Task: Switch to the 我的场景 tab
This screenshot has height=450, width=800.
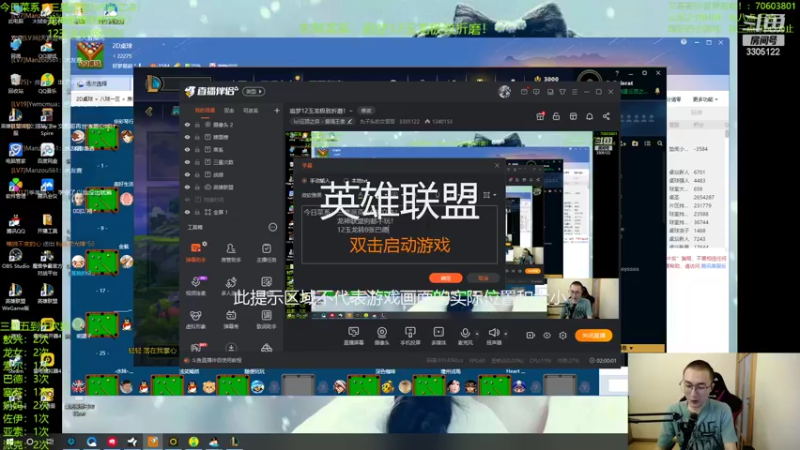Action: point(205,110)
